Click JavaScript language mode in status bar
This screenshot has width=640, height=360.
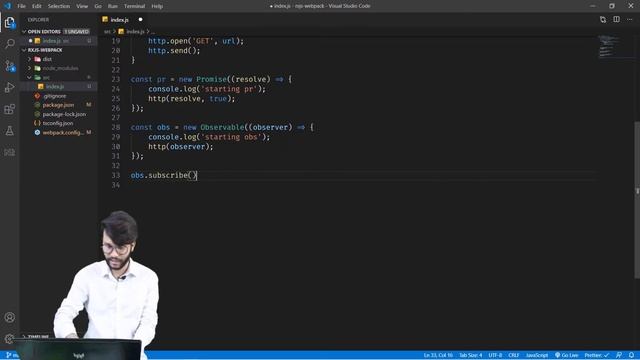pos(537,355)
